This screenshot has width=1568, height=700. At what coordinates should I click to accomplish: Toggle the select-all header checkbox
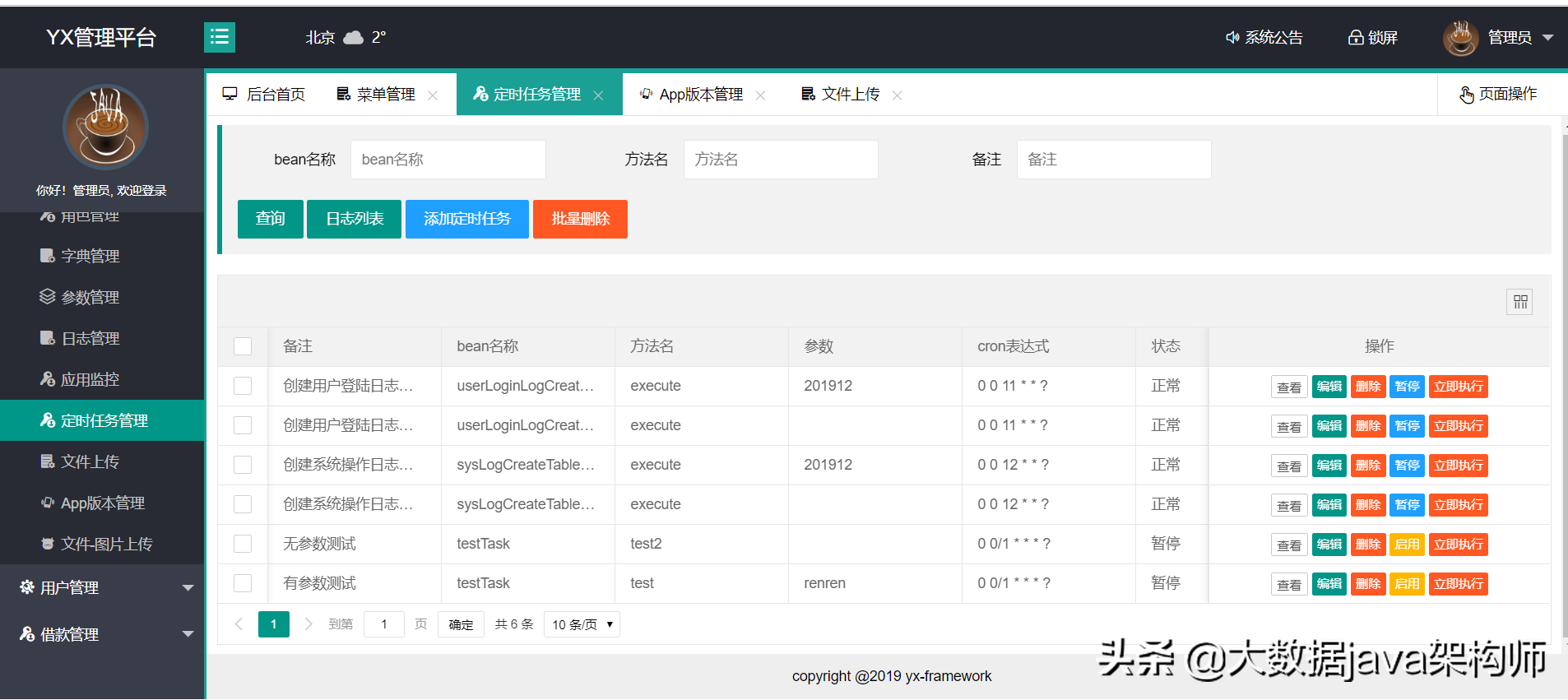point(243,346)
